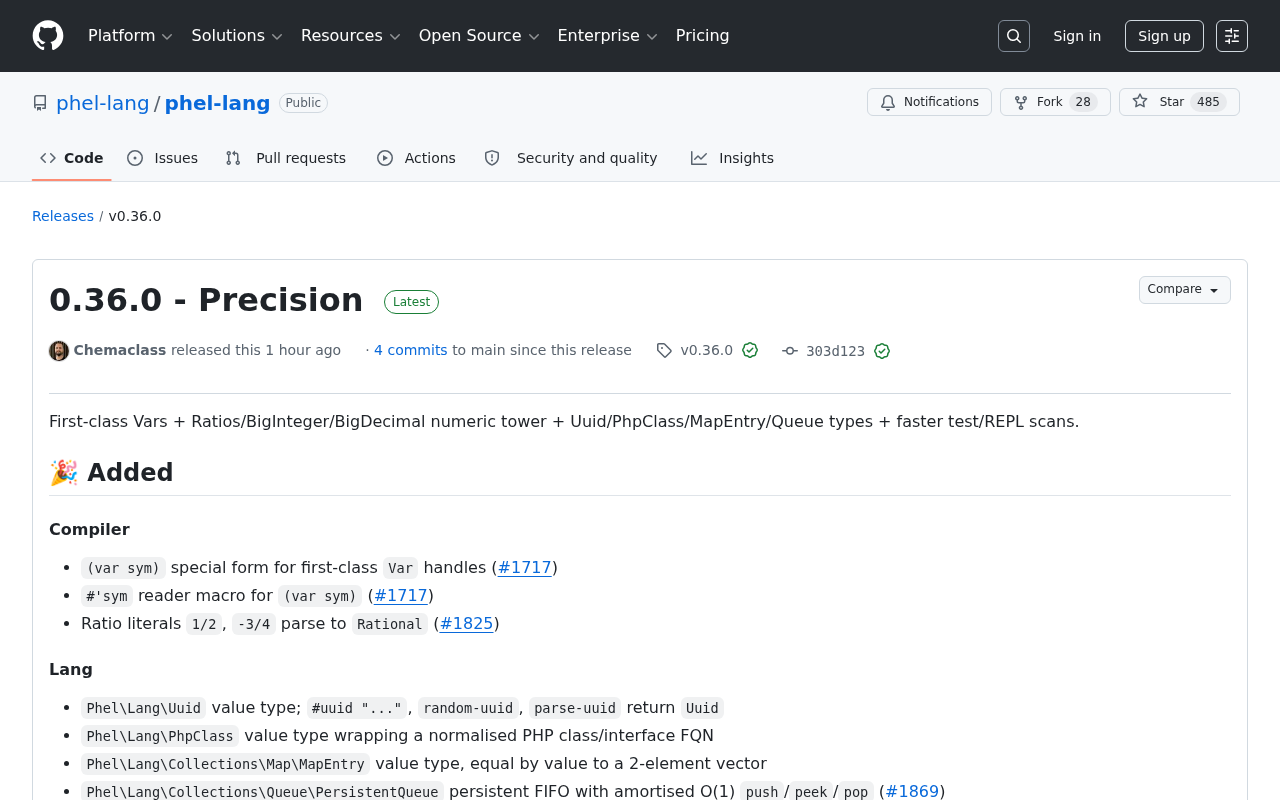Screen dimensions: 1280x800
Task: Click the Public visibility label
Action: pos(303,103)
